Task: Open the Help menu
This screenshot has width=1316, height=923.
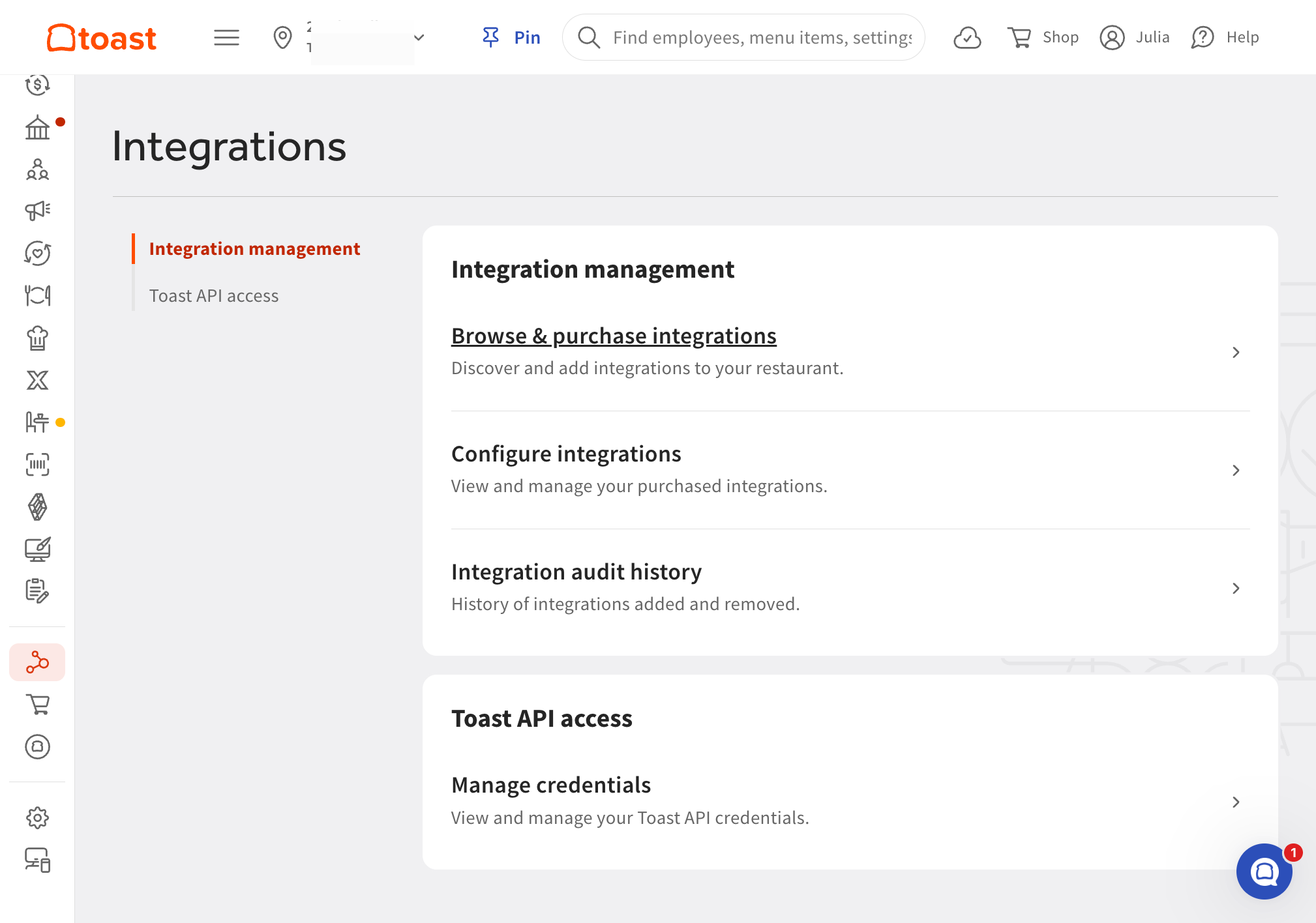Action: click(x=1225, y=37)
